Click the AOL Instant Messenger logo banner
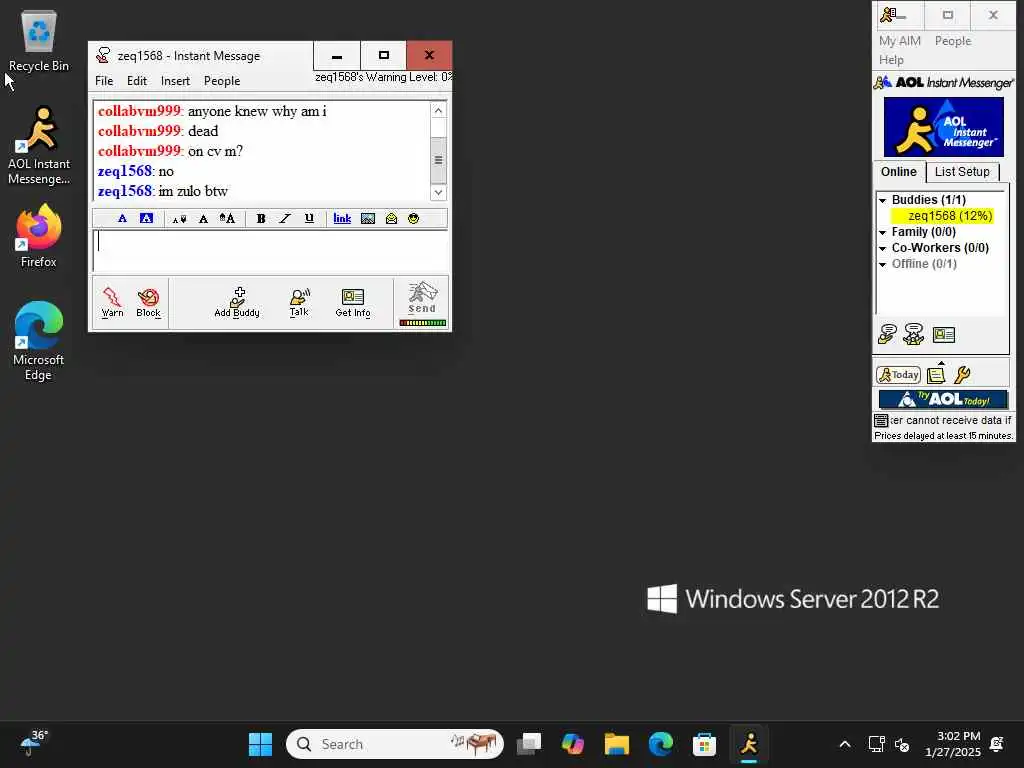The image size is (1024, 768). pos(943,127)
